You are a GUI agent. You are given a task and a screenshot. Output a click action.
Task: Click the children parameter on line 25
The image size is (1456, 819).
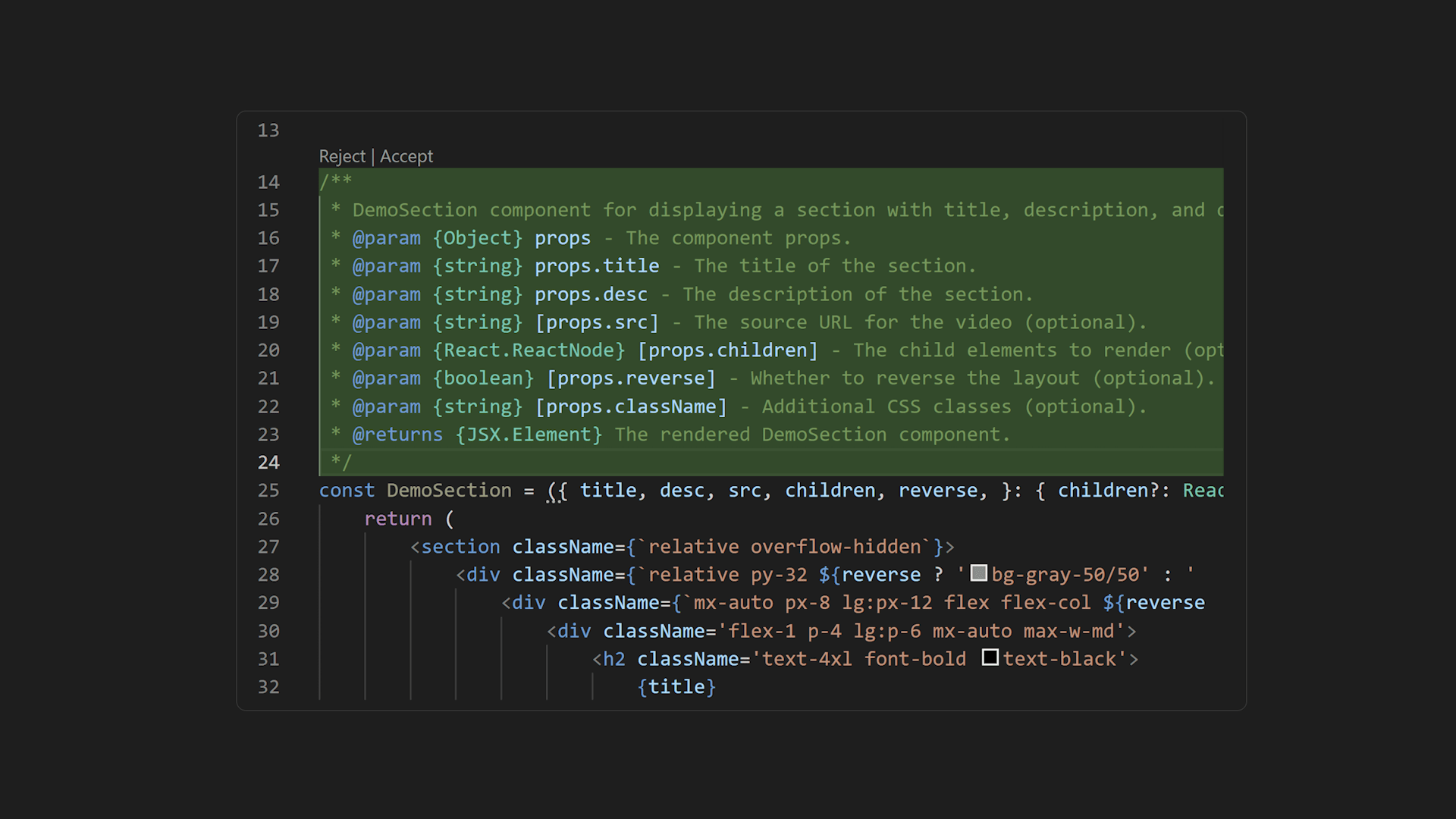pos(830,491)
